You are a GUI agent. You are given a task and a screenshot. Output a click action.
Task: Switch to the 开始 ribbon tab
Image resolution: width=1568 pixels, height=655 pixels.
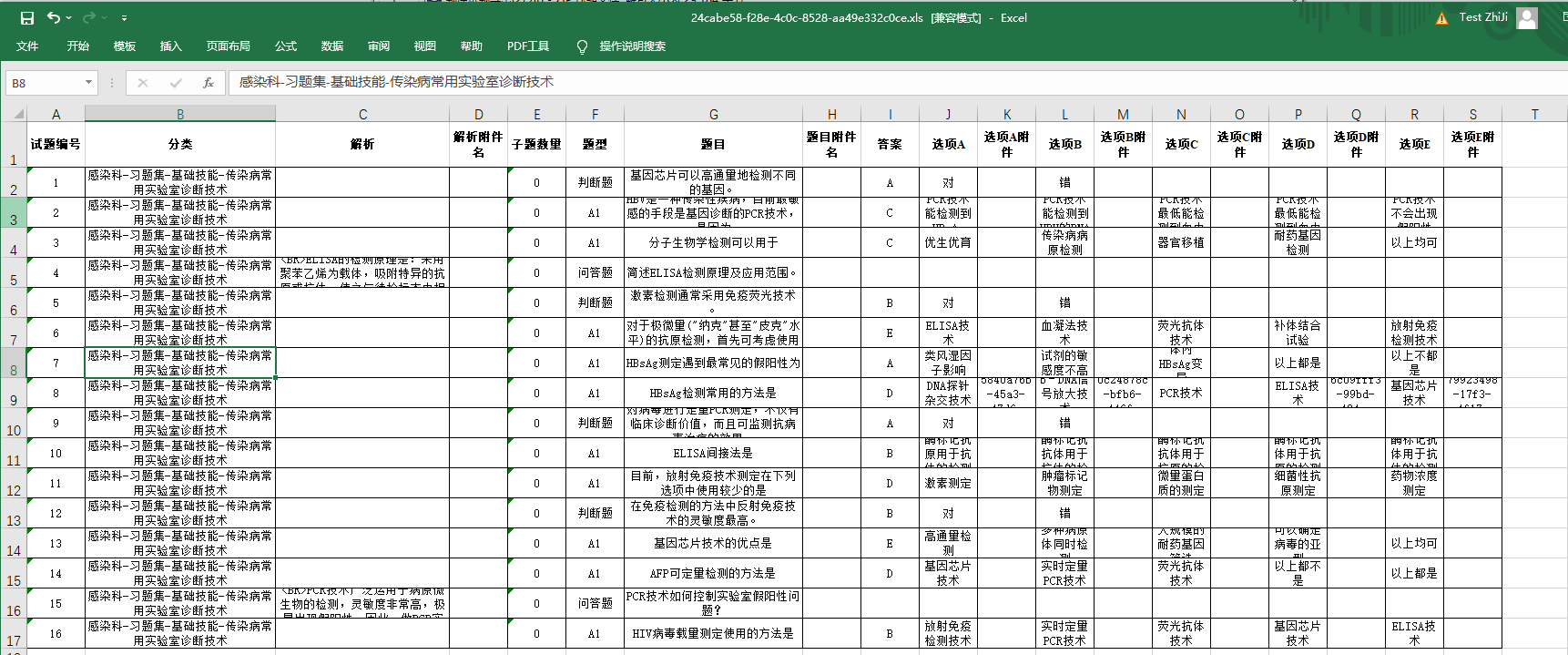point(78,46)
